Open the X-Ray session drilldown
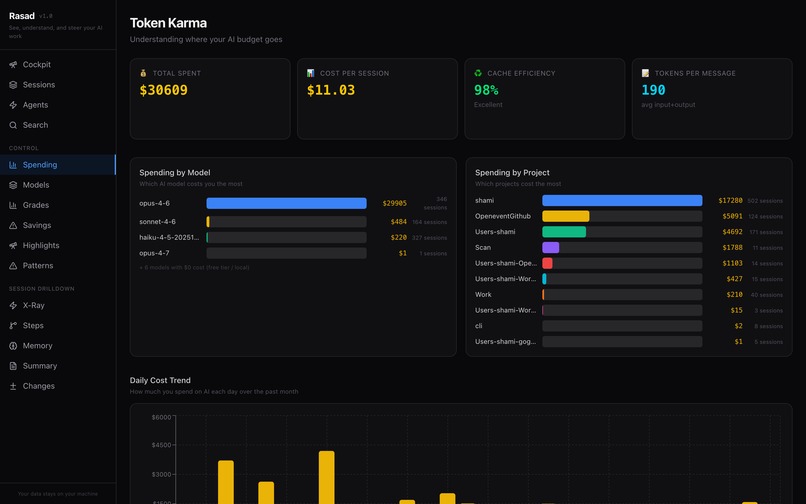Screen dimensions: 806x504 coord(58,305)
